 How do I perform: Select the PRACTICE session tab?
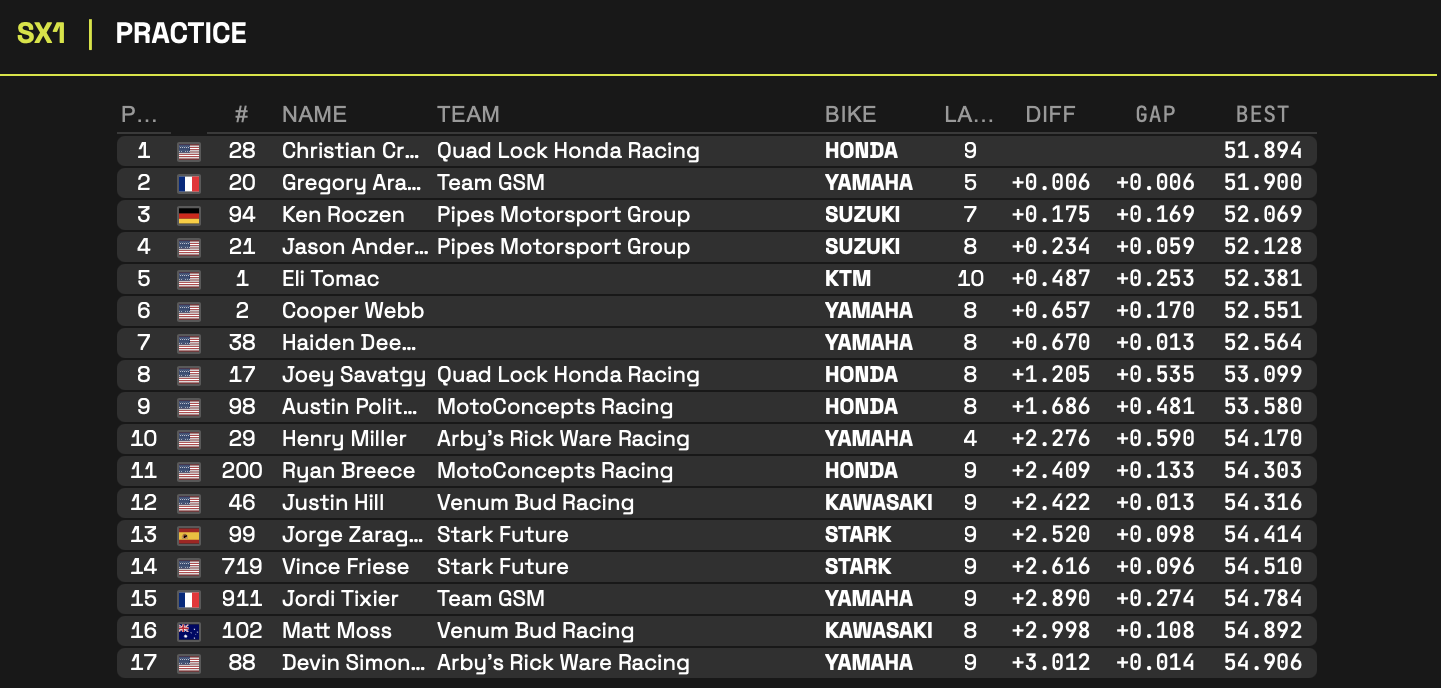click(181, 33)
